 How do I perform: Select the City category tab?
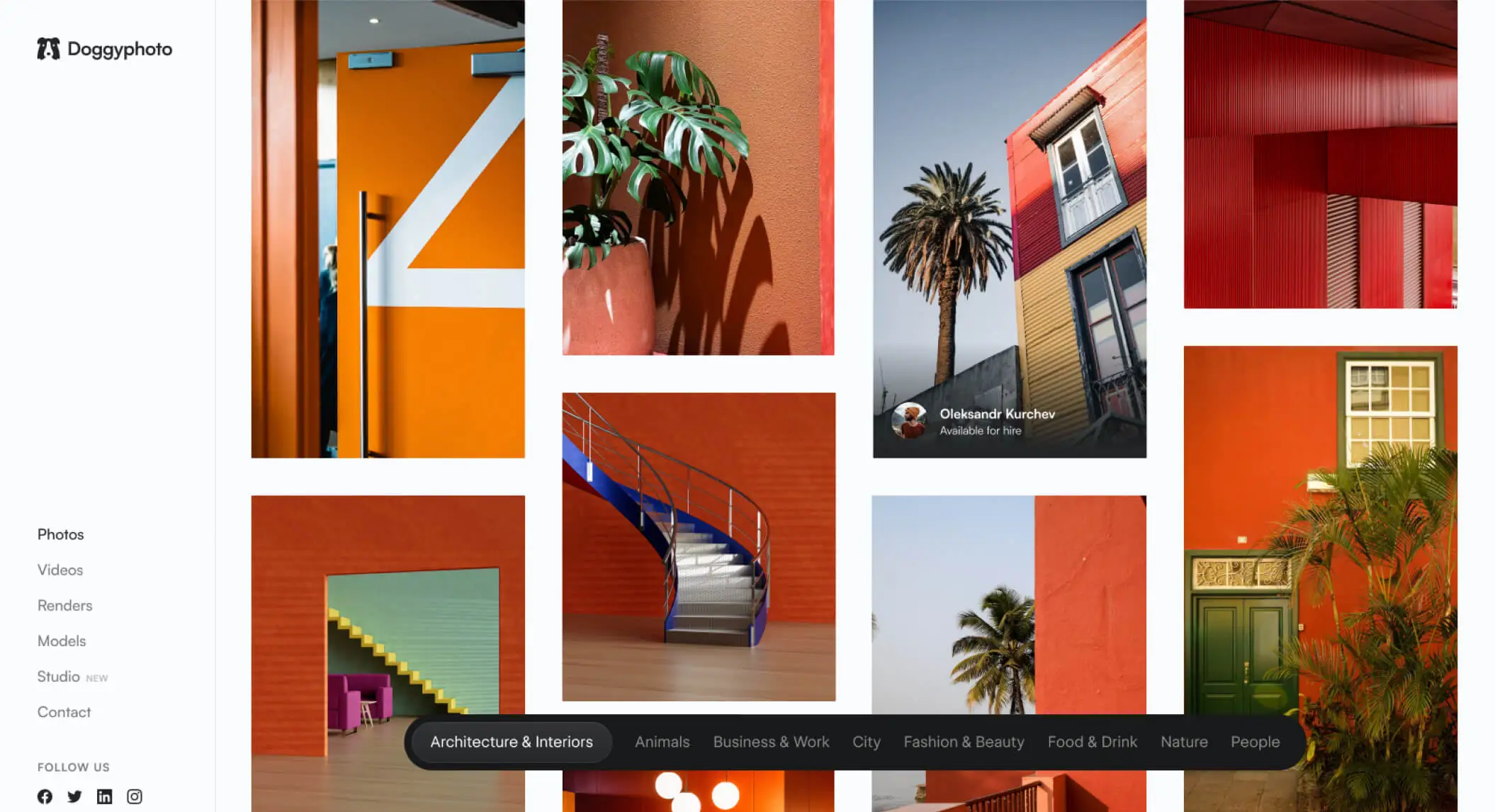coord(865,741)
